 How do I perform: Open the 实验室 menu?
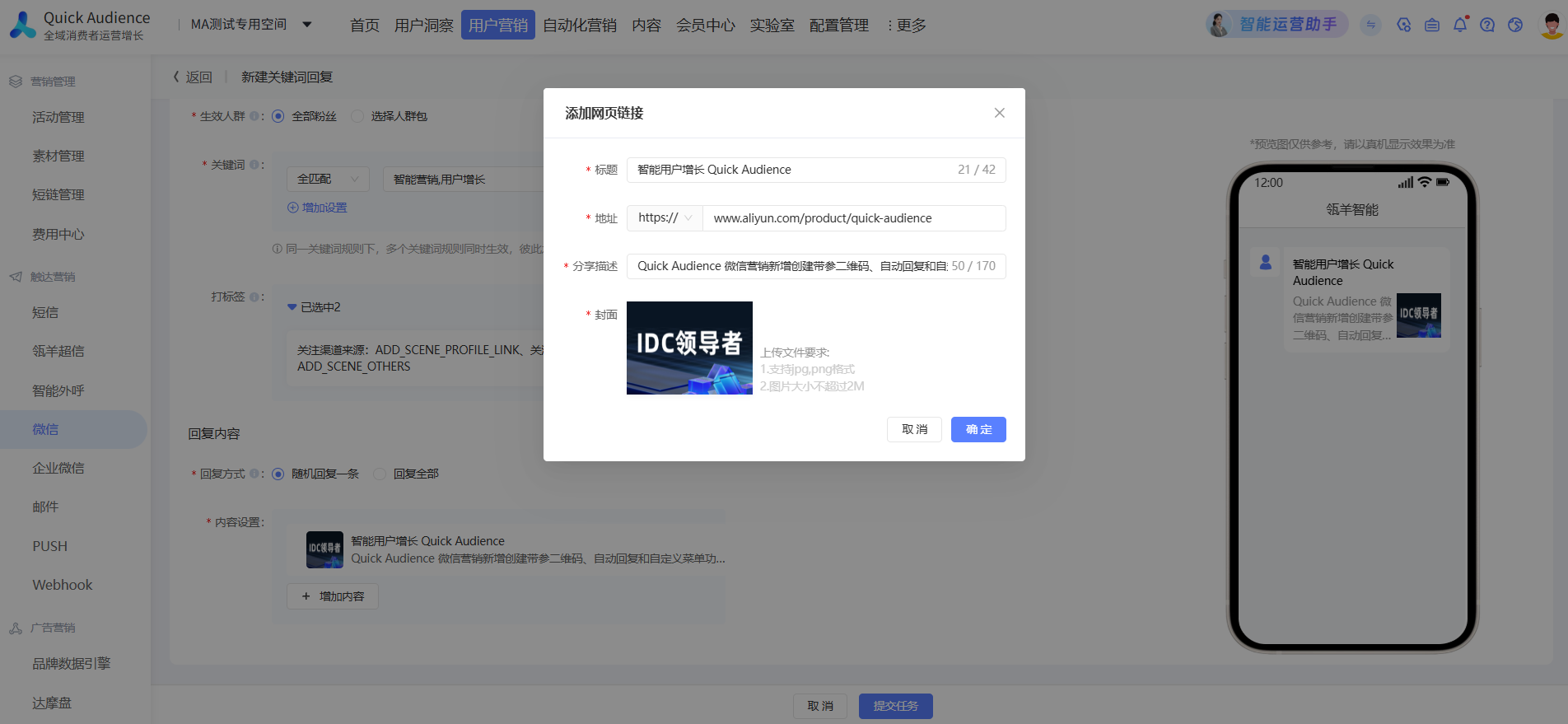coord(772,26)
